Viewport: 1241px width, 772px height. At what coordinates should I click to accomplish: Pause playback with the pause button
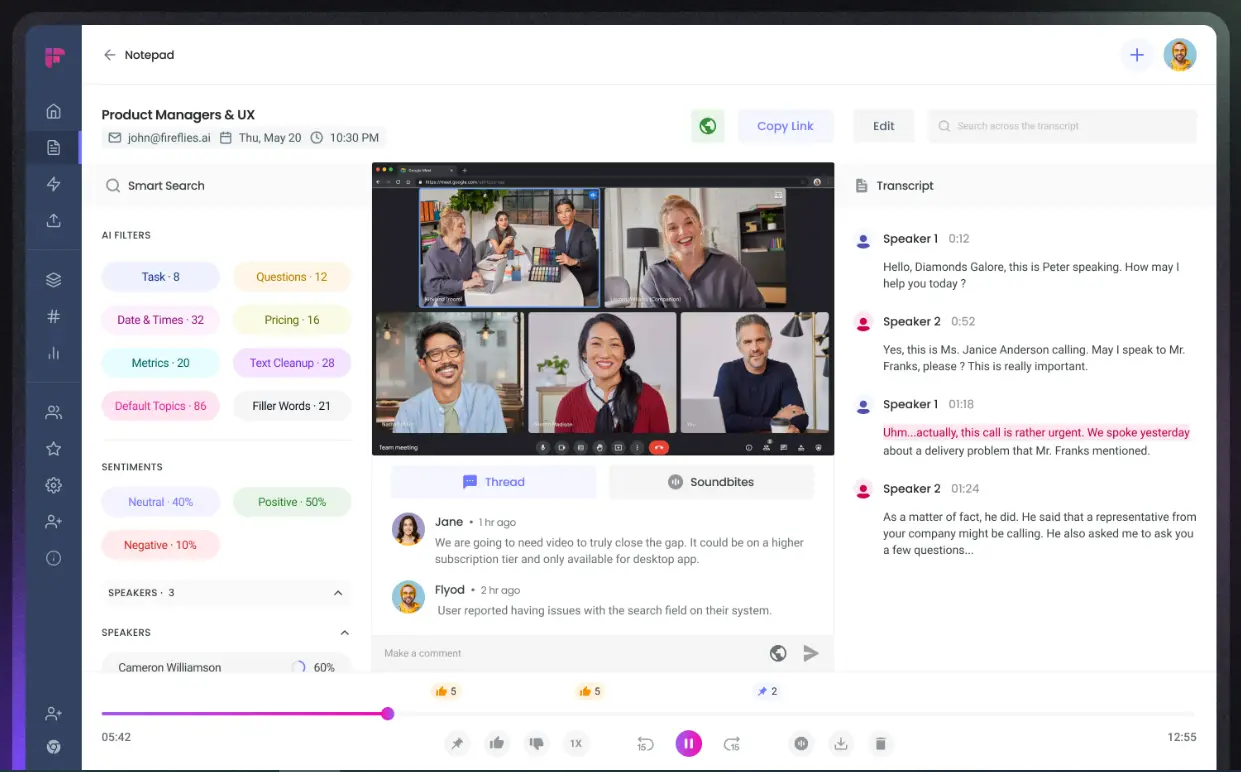click(689, 743)
